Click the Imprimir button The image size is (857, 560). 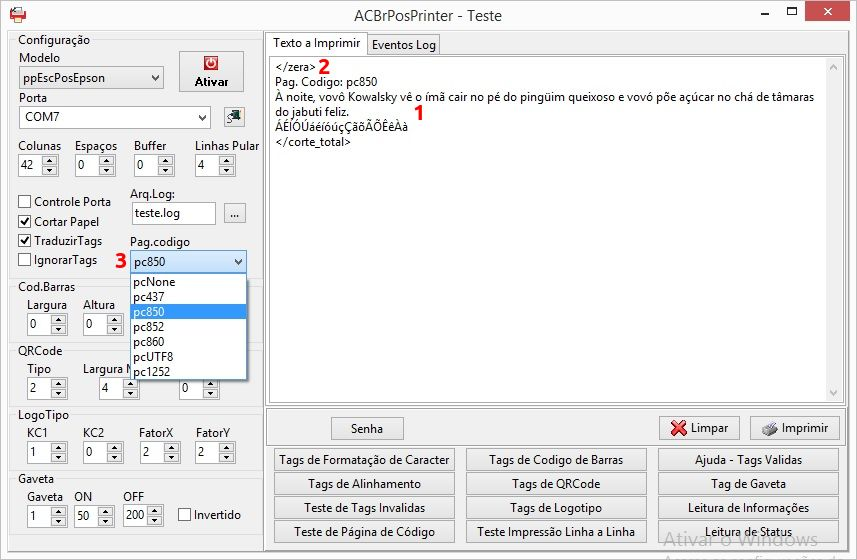794,428
